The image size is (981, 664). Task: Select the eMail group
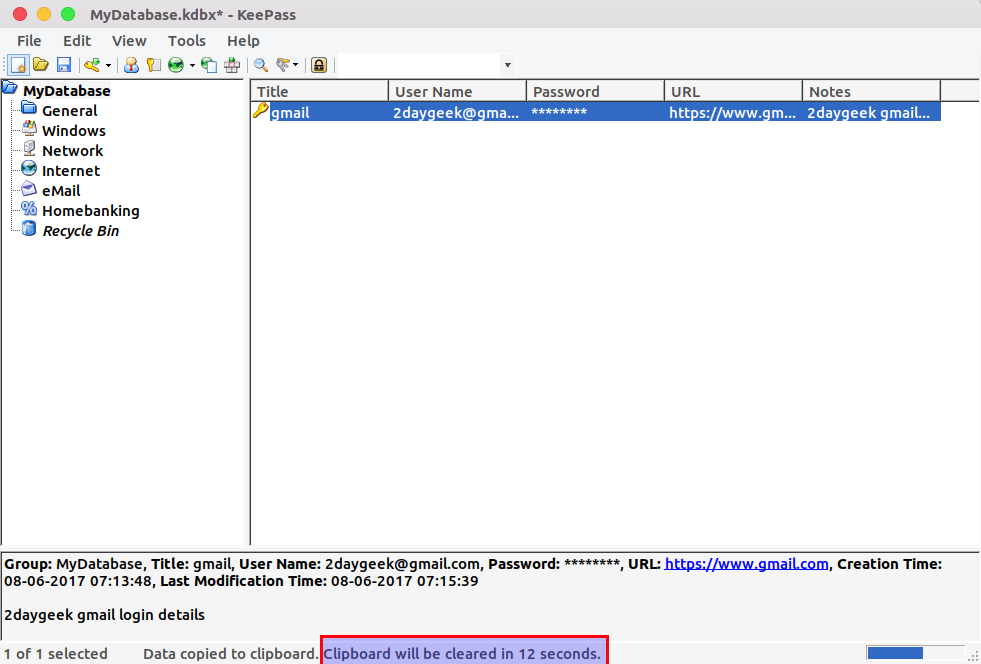point(61,191)
